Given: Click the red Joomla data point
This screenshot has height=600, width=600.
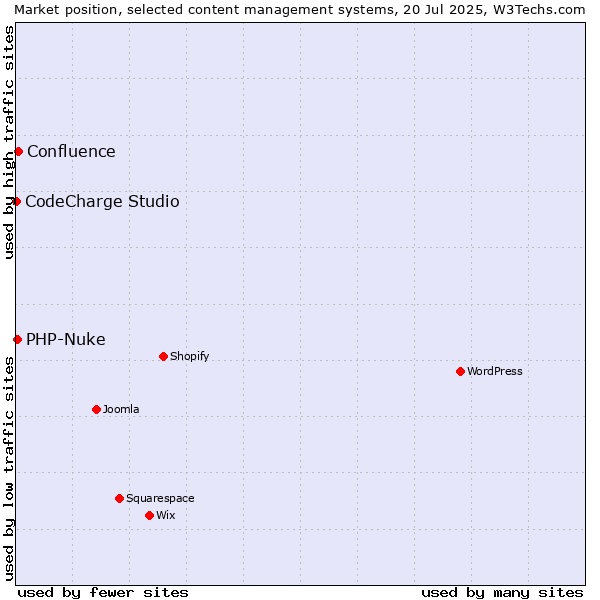Looking at the screenshot, I should tap(96, 409).
